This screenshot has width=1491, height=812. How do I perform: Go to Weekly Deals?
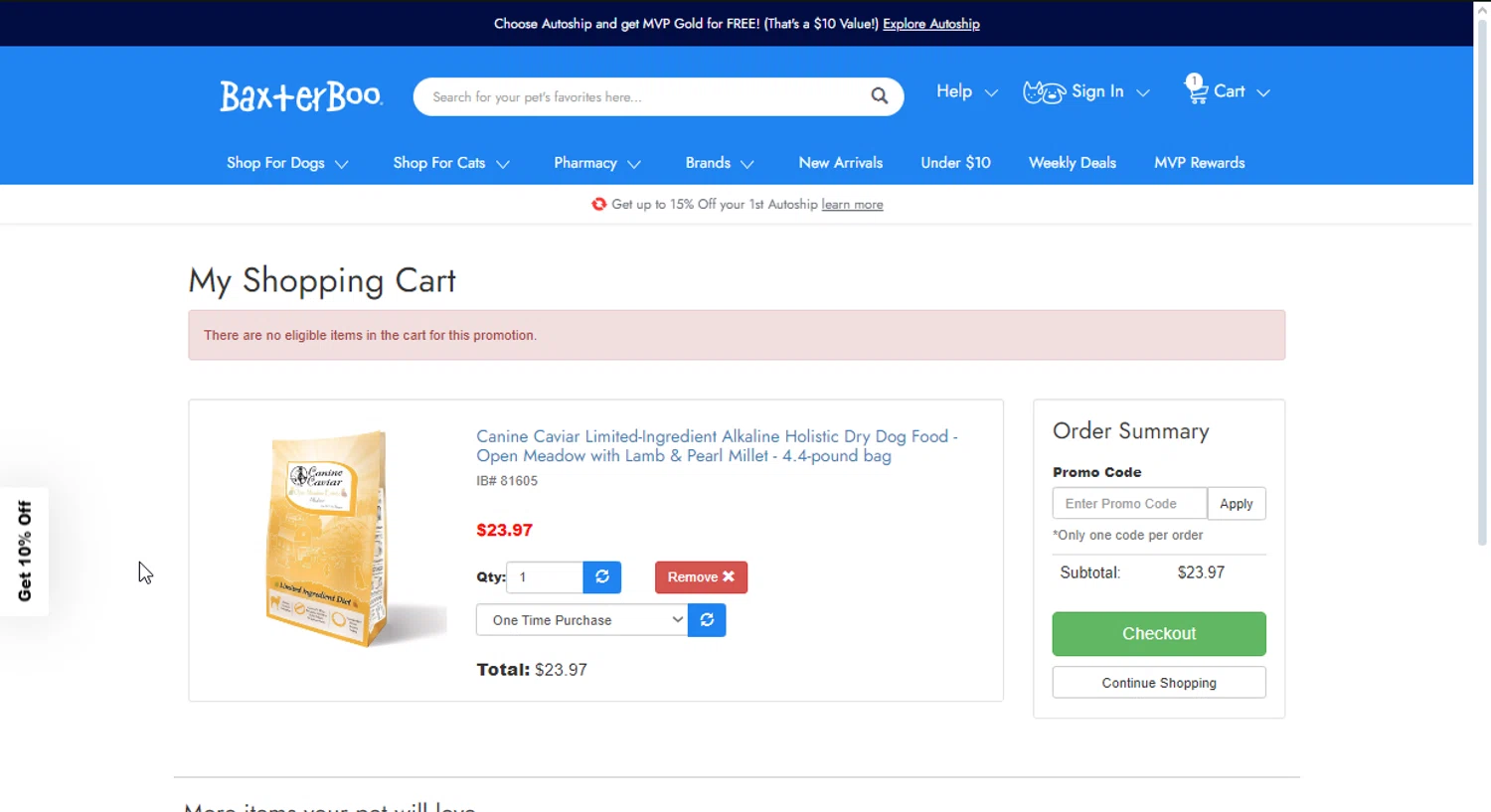1072,163
